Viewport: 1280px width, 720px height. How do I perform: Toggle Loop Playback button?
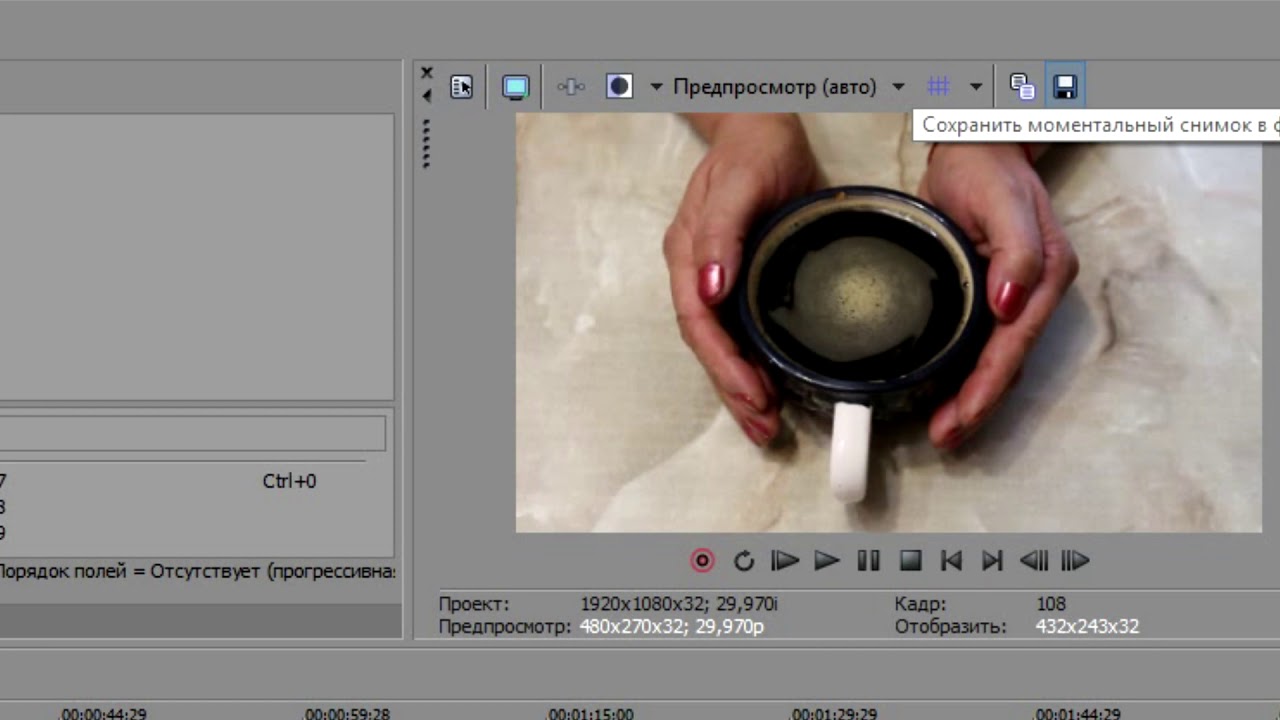tap(743, 561)
